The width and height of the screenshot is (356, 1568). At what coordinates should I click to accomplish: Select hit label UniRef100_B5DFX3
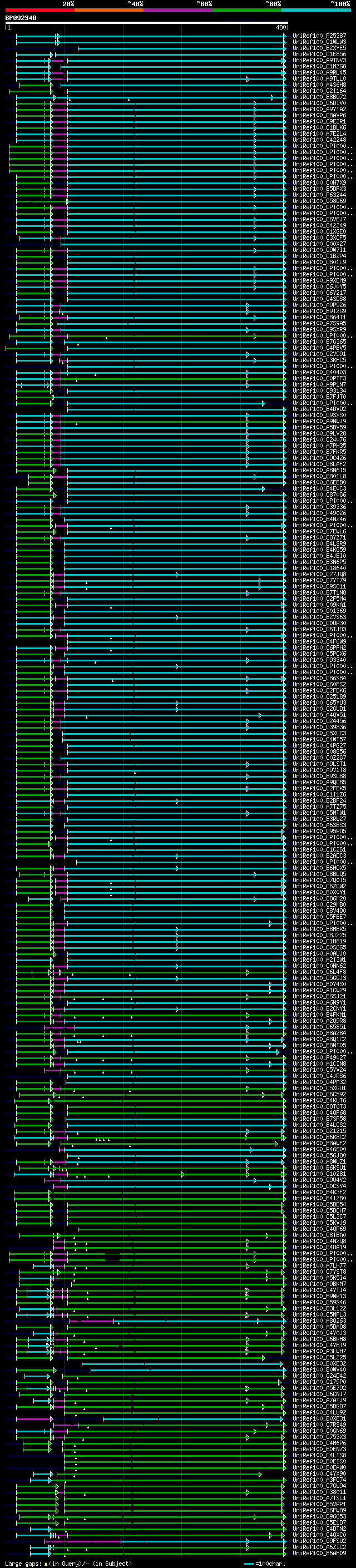point(319,189)
